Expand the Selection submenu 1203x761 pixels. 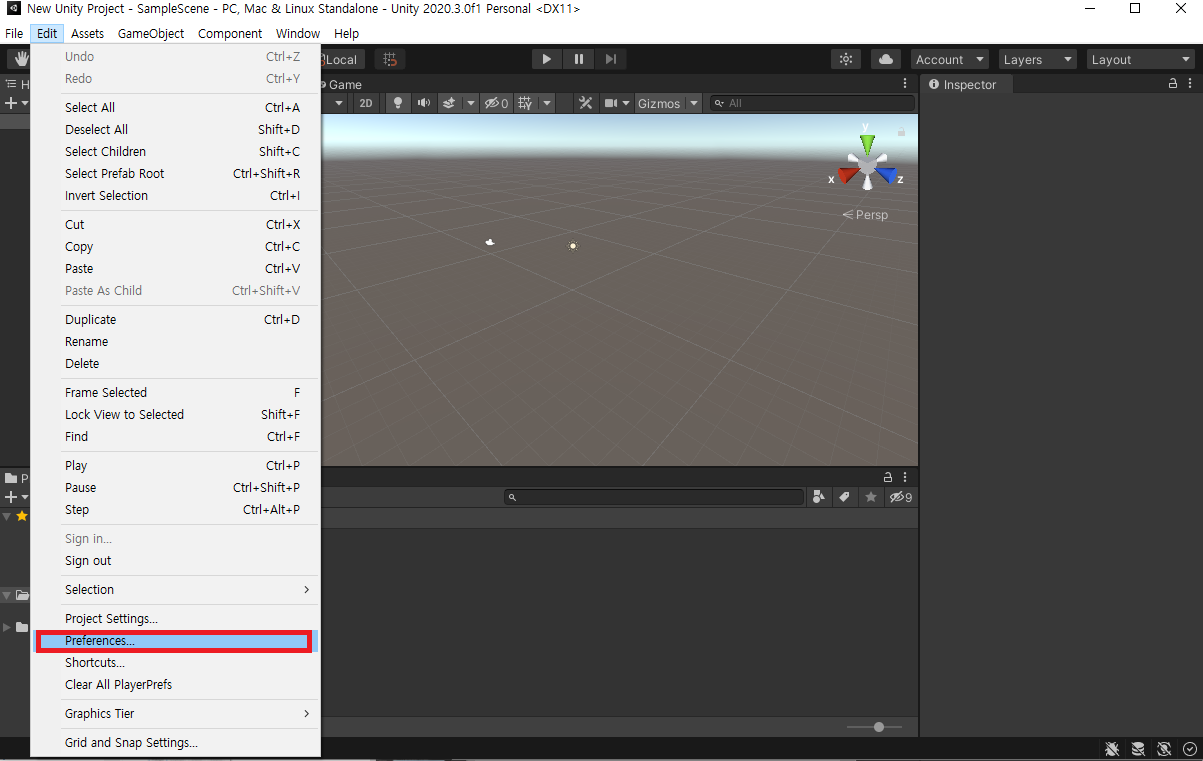point(174,590)
